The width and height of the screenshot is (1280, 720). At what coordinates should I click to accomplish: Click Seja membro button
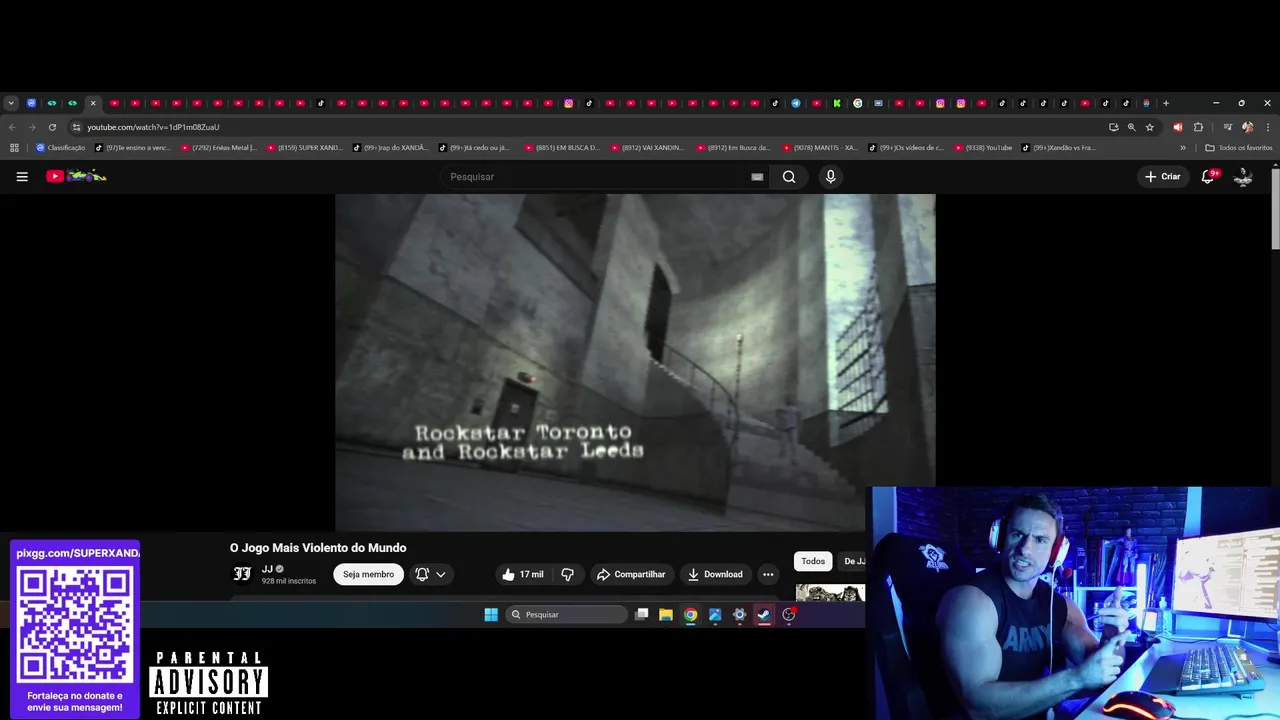click(369, 574)
